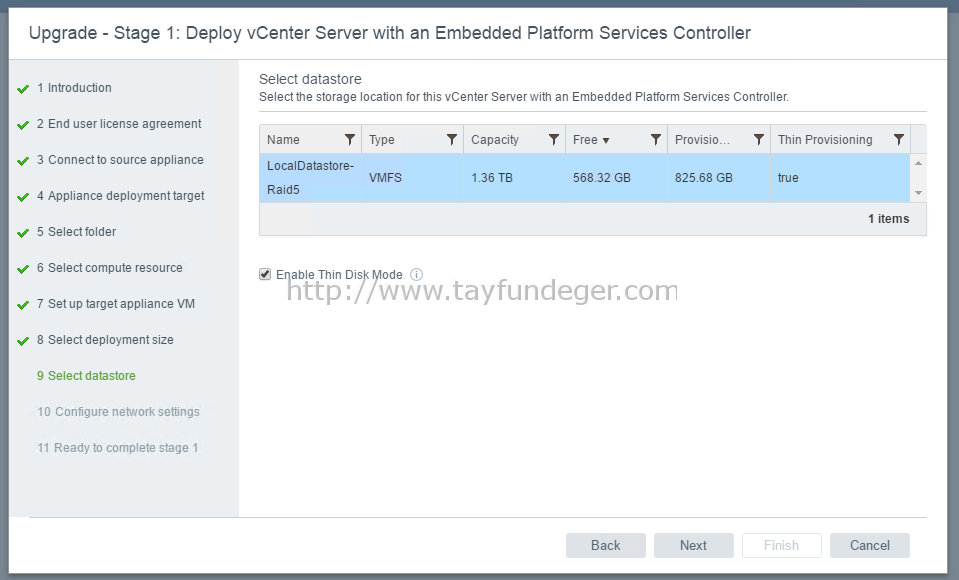The height and width of the screenshot is (580, 959).
Task: Click info icon beside Enable Thin Disk Mode
Action: [x=417, y=275]
